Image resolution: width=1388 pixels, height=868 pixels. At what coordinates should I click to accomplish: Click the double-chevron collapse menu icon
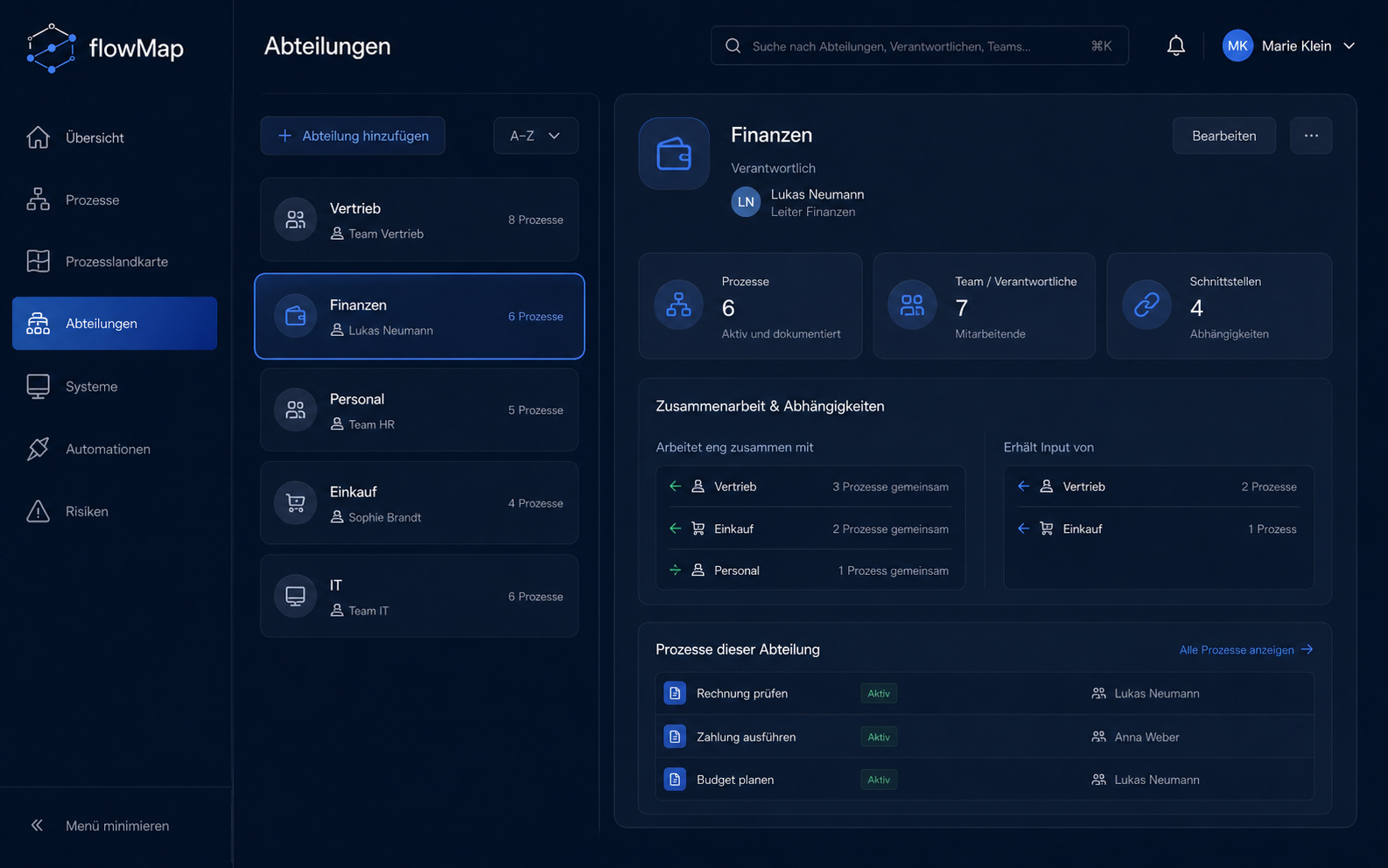click(x=37, y=825)
